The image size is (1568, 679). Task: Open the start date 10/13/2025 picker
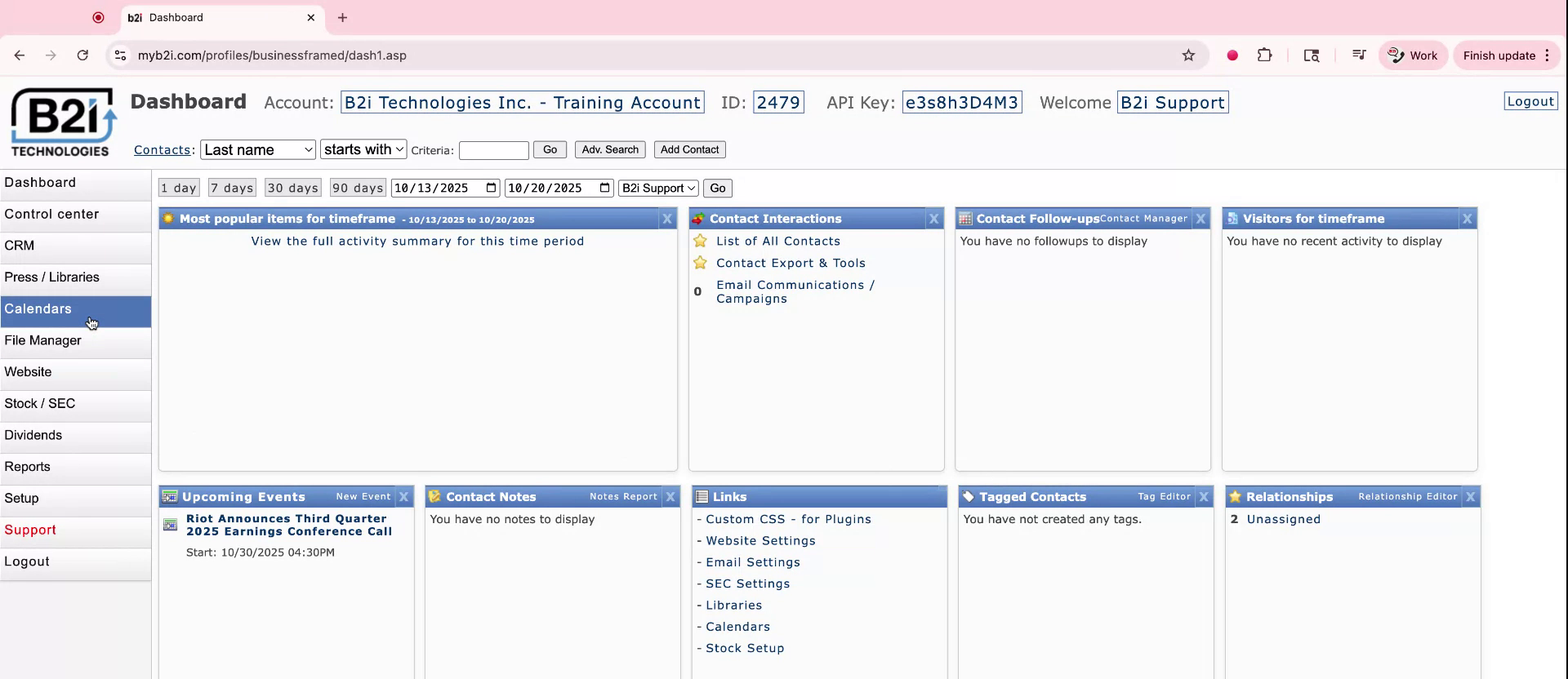point(491,188)
